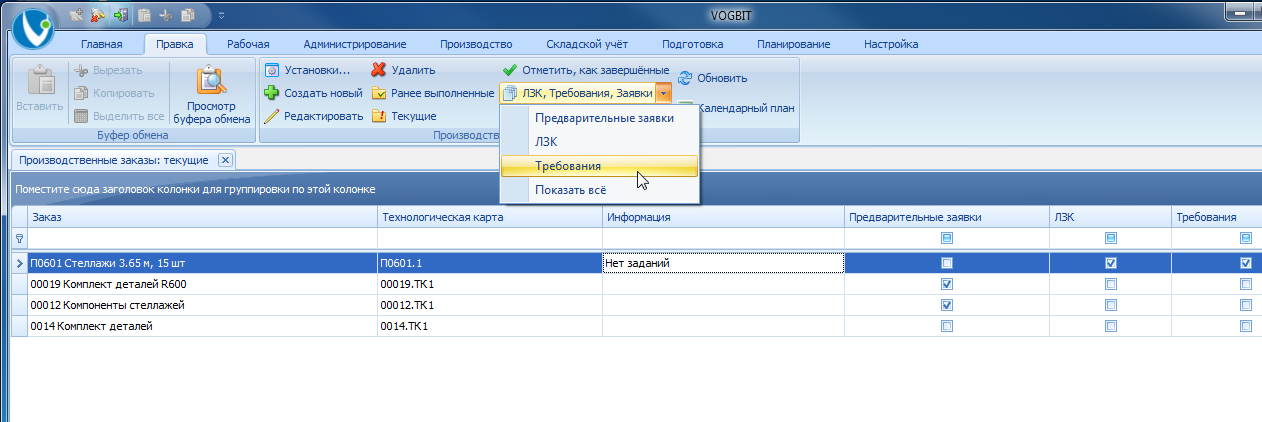
Task: Click filter field under Технологическая карта column
Action: 490,238
